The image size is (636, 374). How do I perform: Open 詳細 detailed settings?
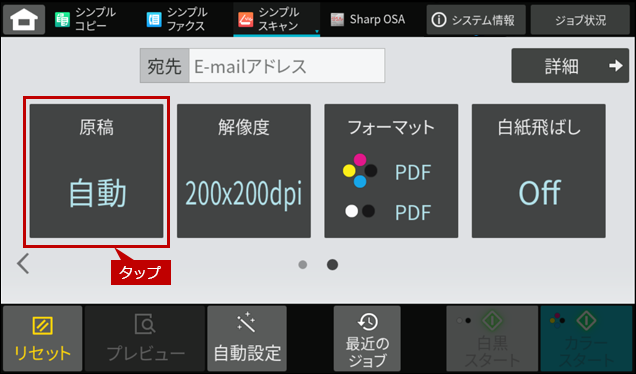coord(570,66)
